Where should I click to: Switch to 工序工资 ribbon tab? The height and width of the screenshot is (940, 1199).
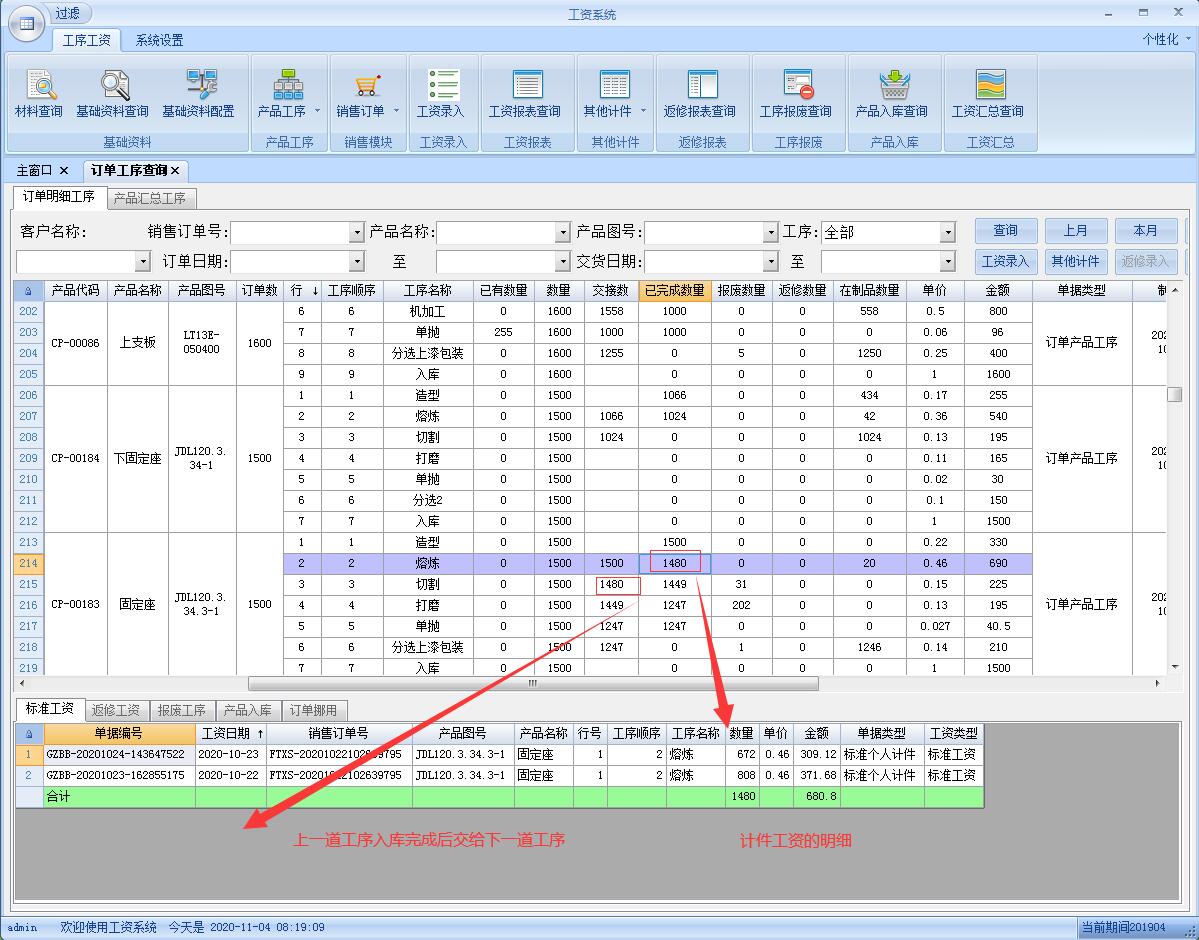click(x=86, y=40)
